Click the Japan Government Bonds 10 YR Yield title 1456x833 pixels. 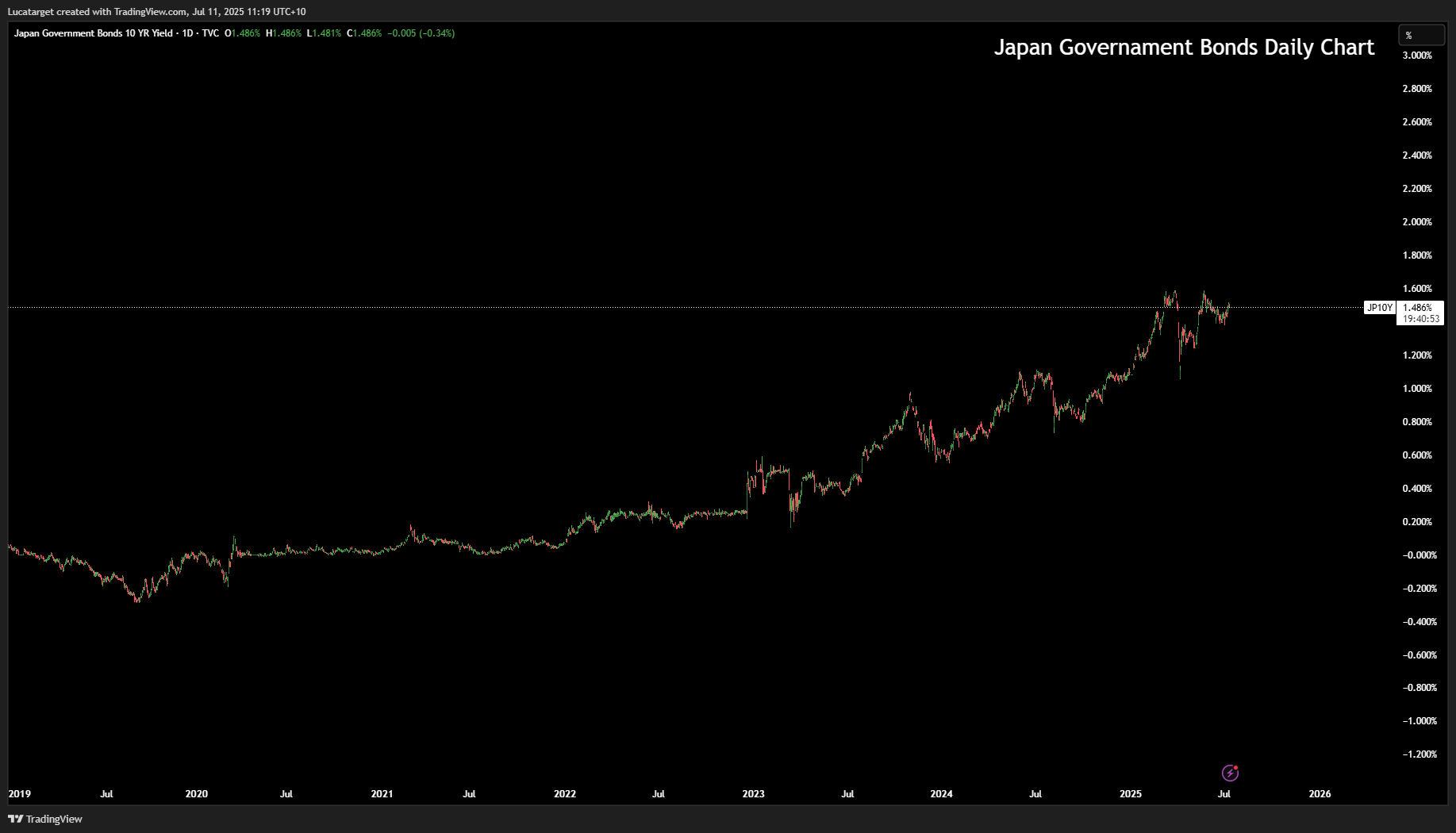tap(93, 33)
